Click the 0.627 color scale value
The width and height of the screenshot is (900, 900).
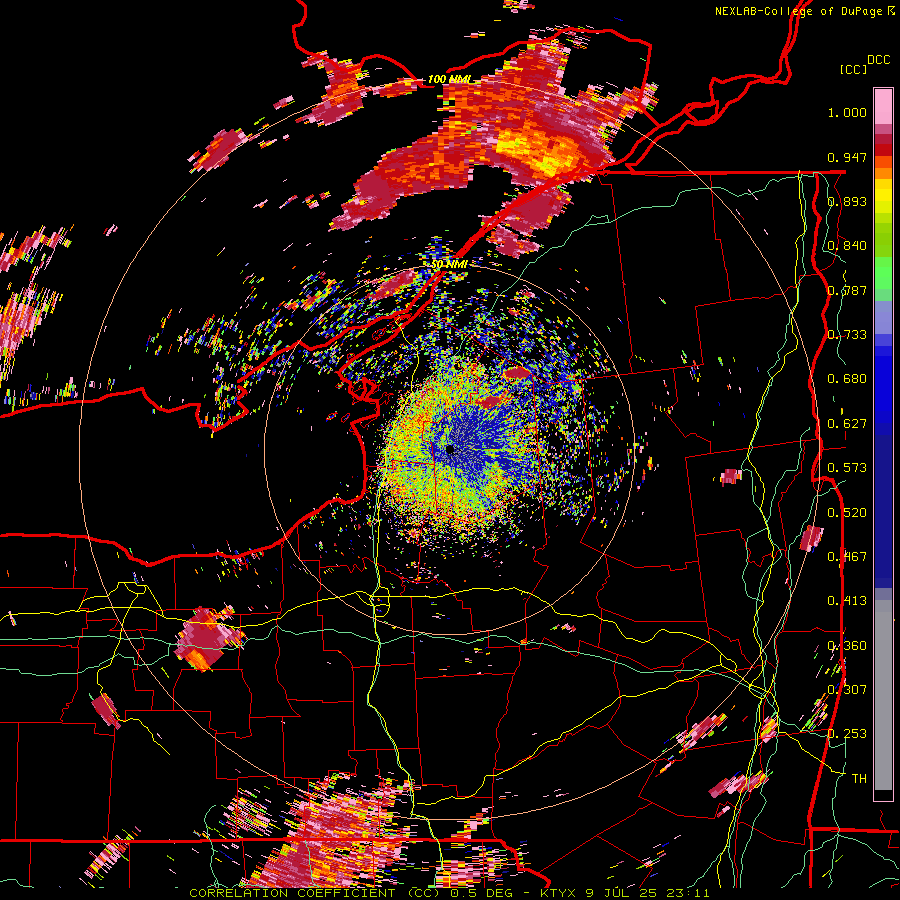pos(847,424)
